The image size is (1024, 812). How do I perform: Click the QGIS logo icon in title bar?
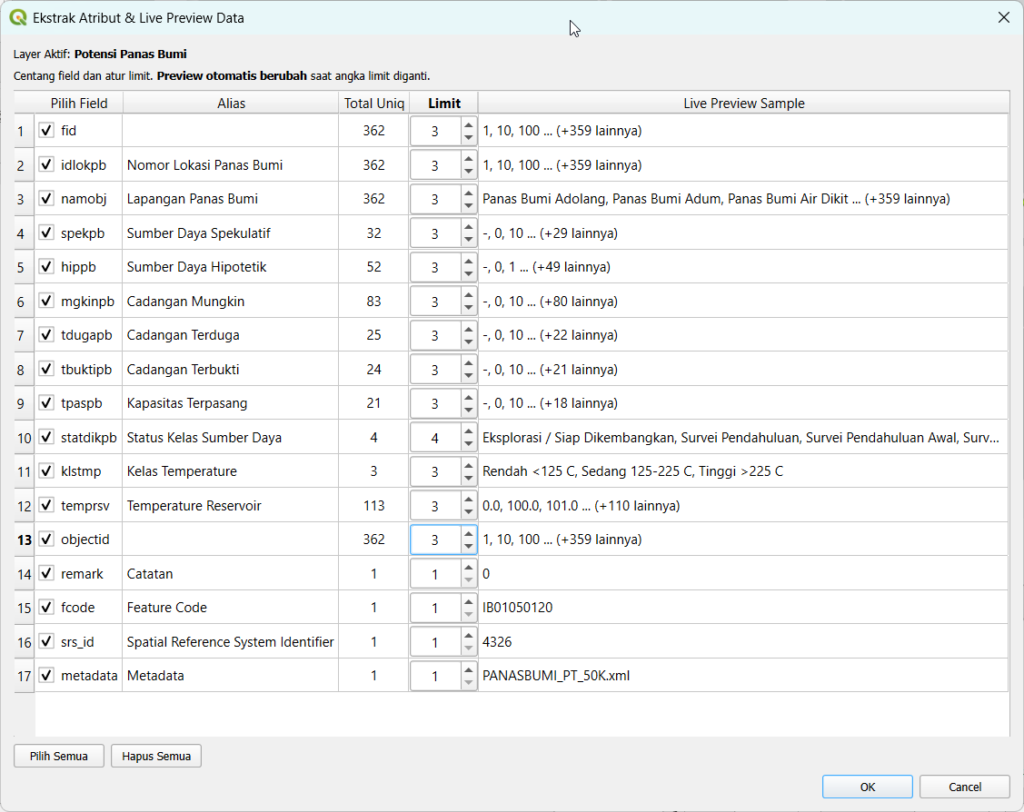pos(18,18)
